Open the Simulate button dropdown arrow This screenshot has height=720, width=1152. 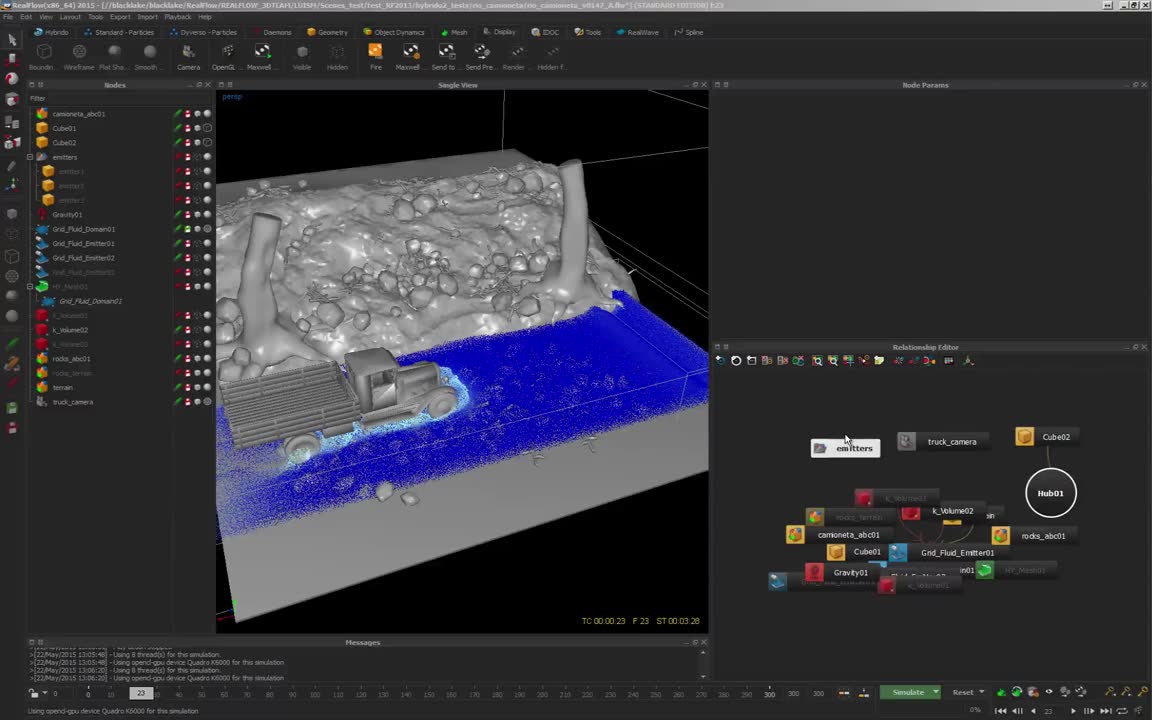(936, 692)
